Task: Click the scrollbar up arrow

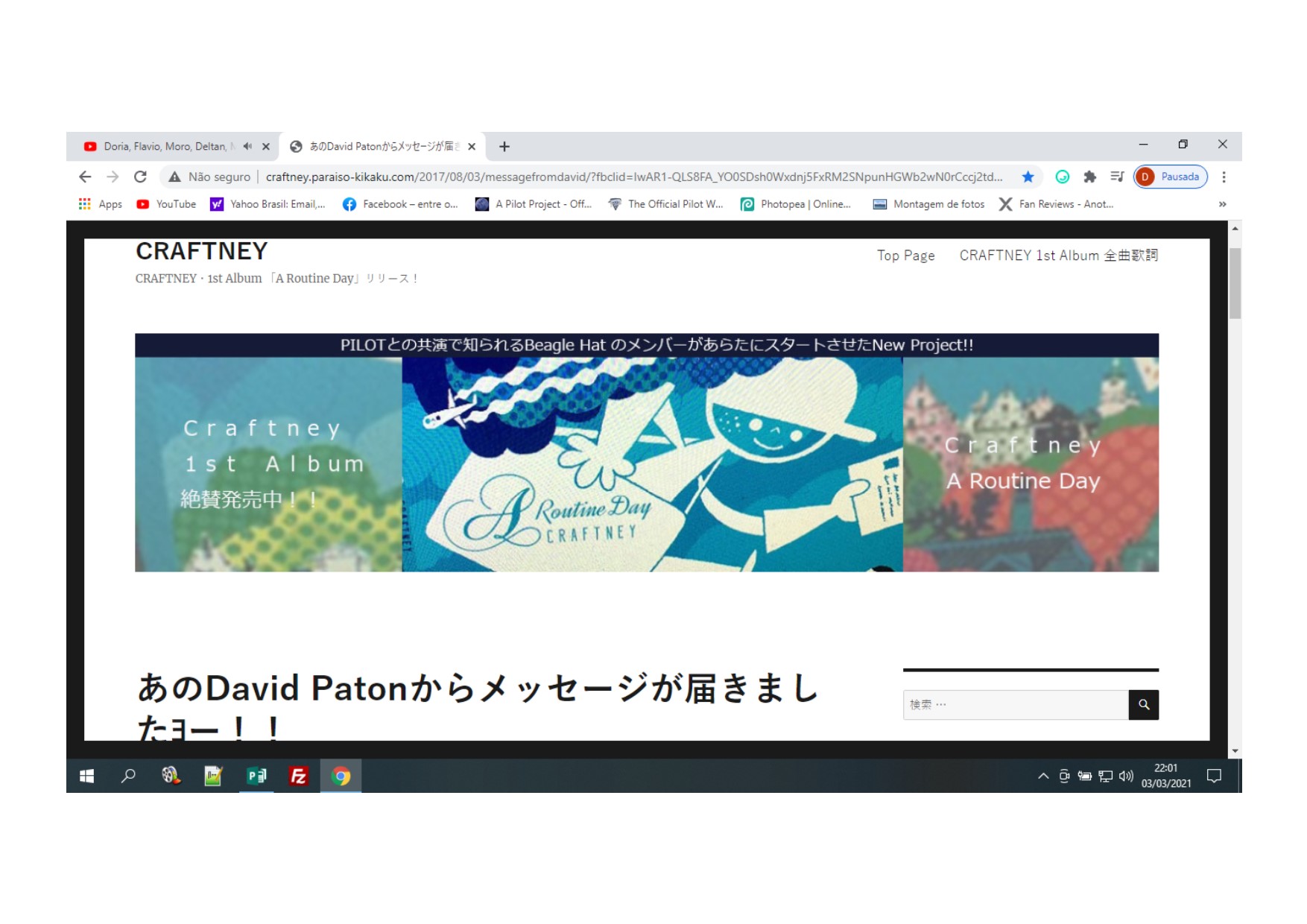Action: 1235,229
